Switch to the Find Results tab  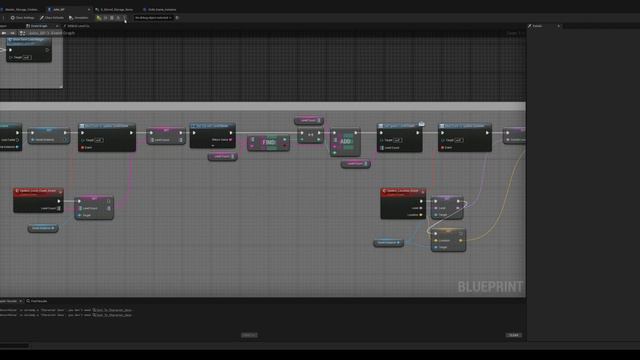point(37,301)
